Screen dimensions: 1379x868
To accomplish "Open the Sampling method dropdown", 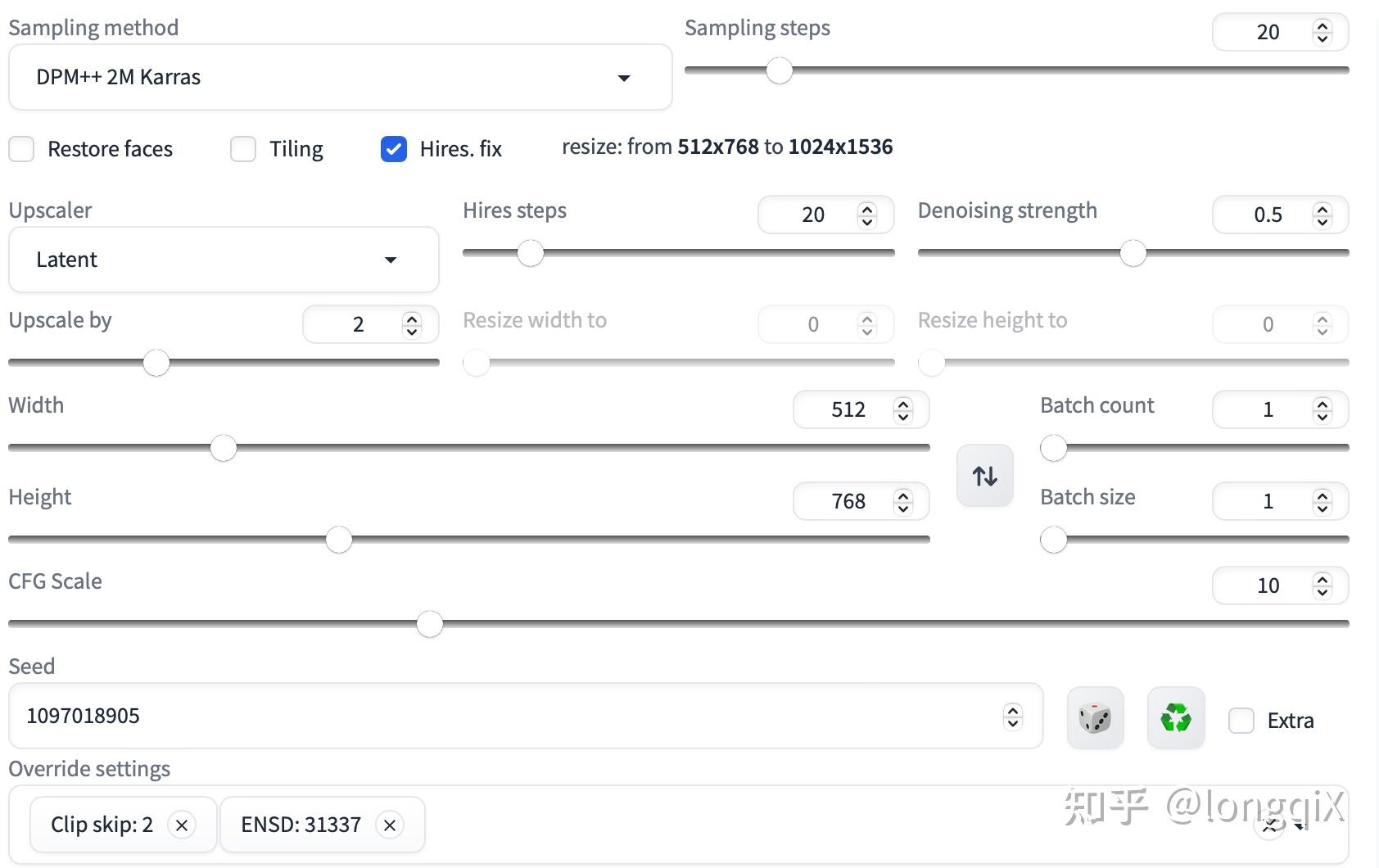I will 340,78.
